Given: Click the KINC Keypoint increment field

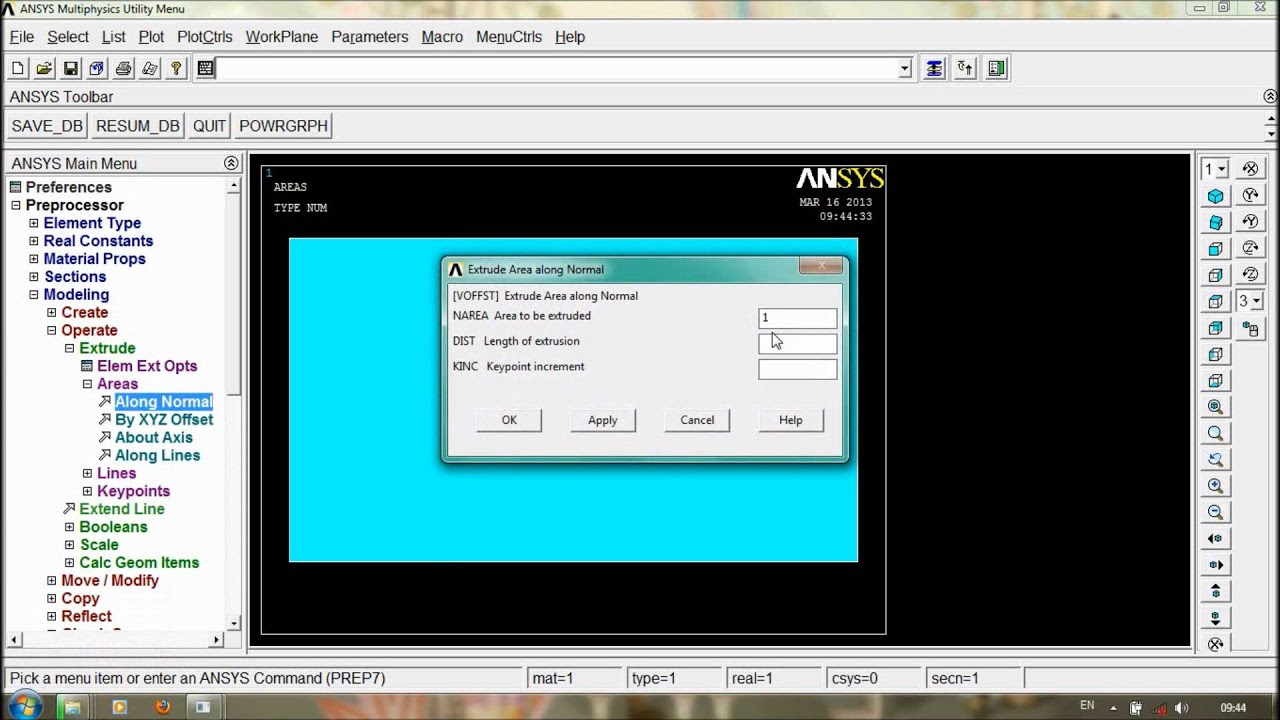Looking at the screenshot, I should point(797,369).
